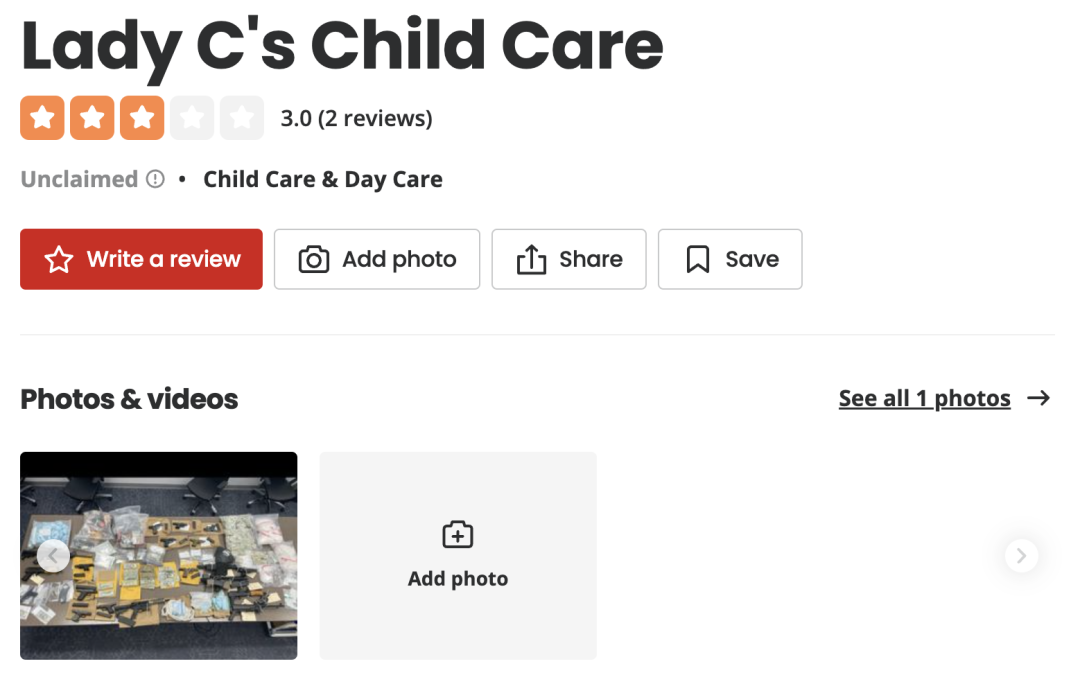Click the fifth gray rating star
Screen dimensions: 1080x675
242,118
